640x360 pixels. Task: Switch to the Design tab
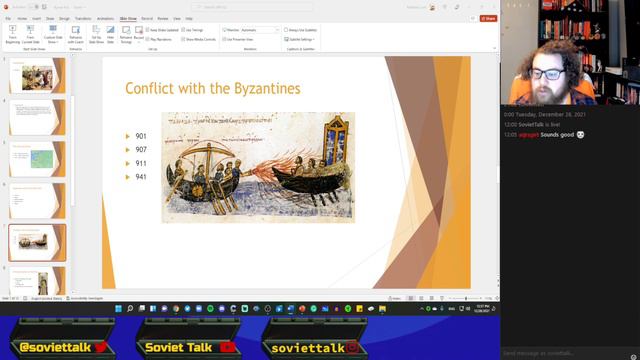click(64, 19)
